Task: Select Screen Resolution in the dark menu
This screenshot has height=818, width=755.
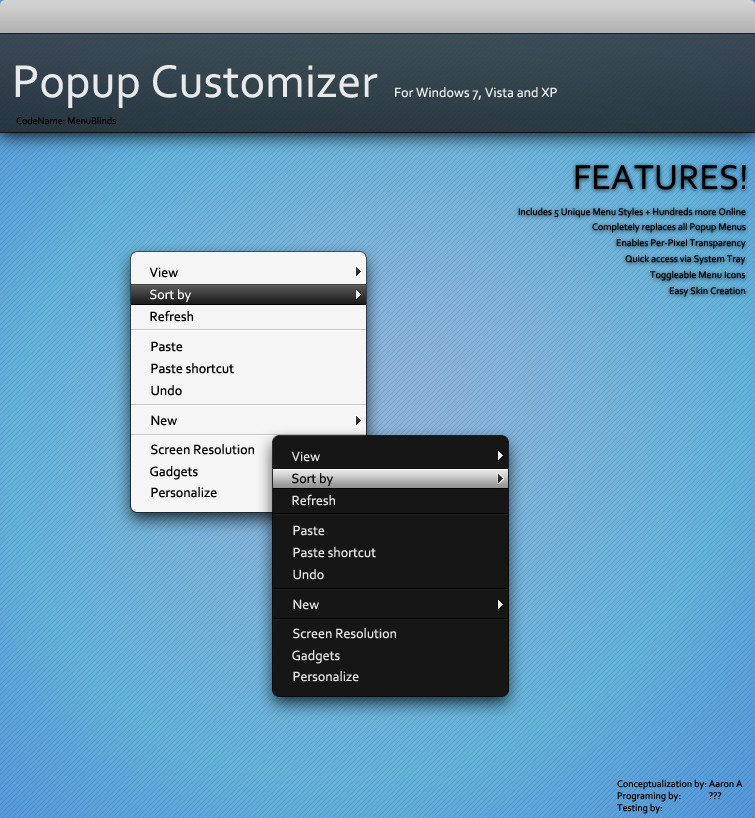Action: click(x=390, y=633)
